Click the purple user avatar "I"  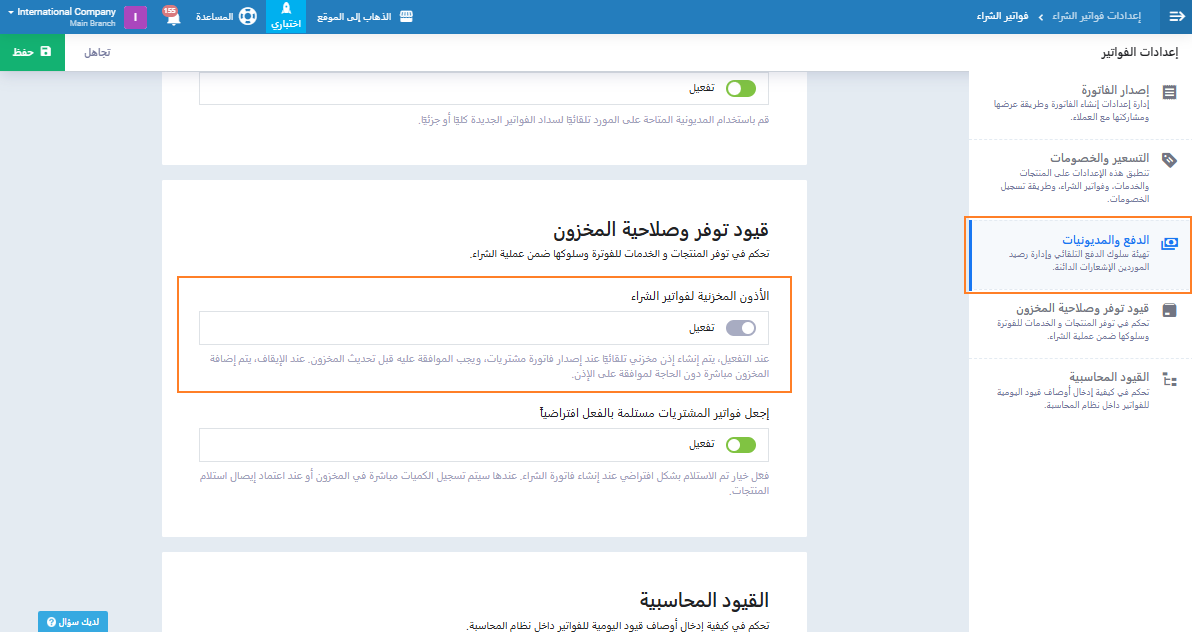pyautogui.click(x=136, y=17)
